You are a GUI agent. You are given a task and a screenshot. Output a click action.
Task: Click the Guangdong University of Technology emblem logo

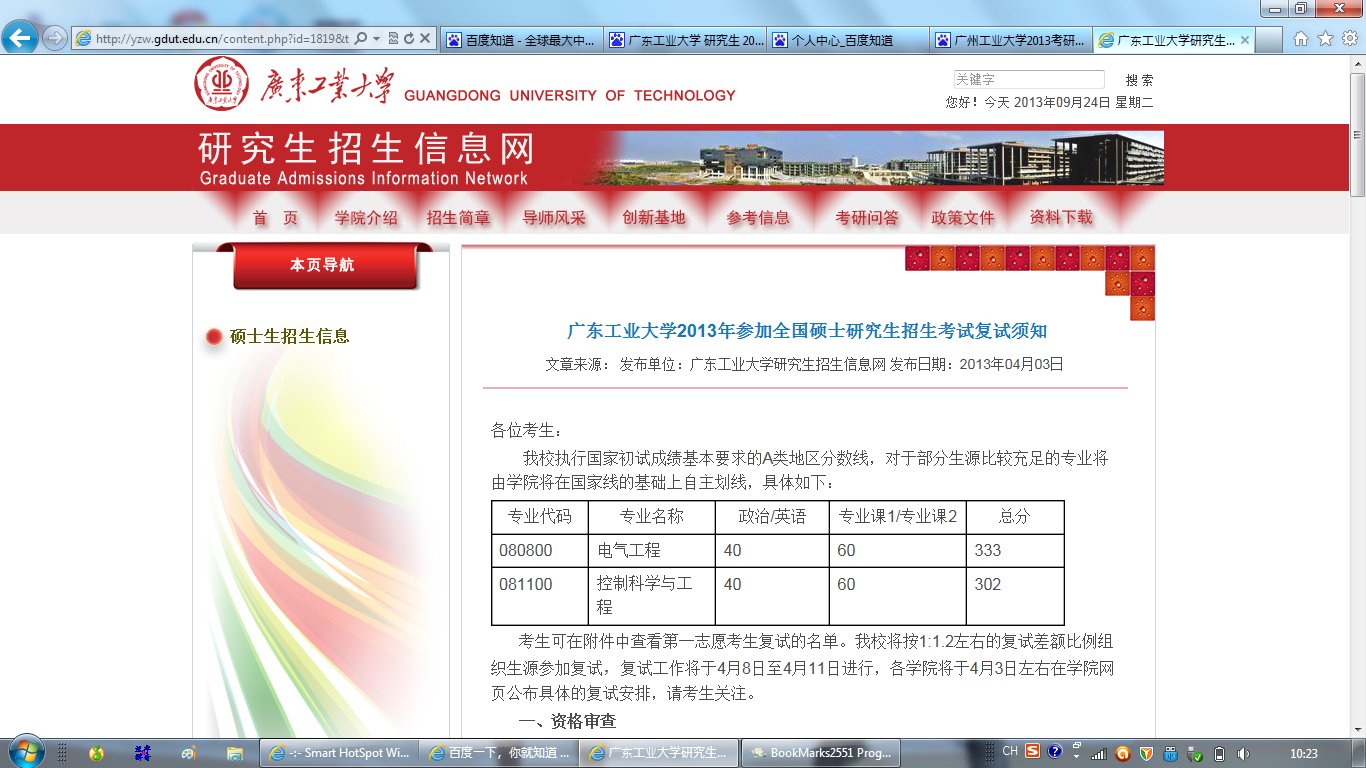coord(220,84)
